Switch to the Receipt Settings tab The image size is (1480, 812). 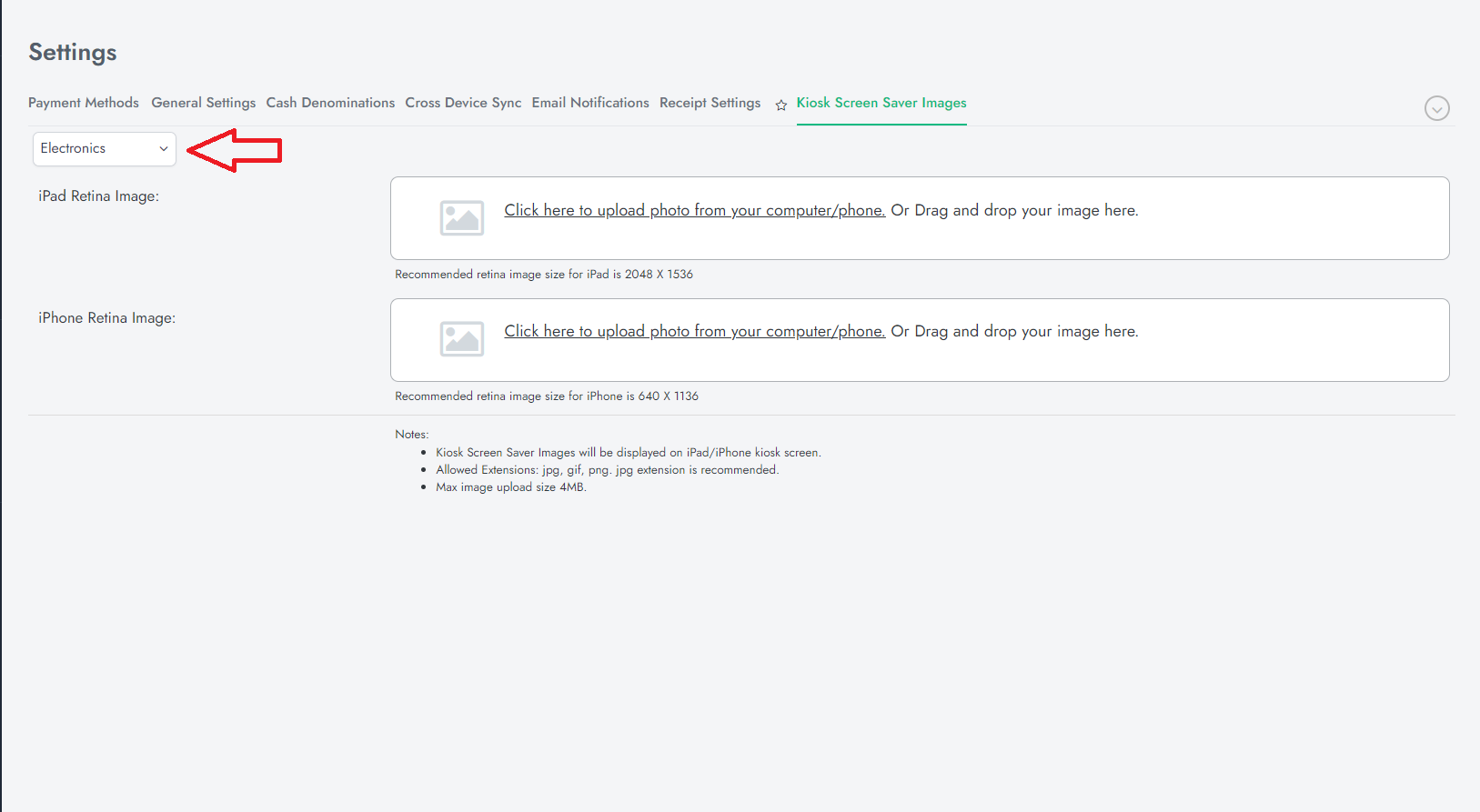[x=710, y=103]
